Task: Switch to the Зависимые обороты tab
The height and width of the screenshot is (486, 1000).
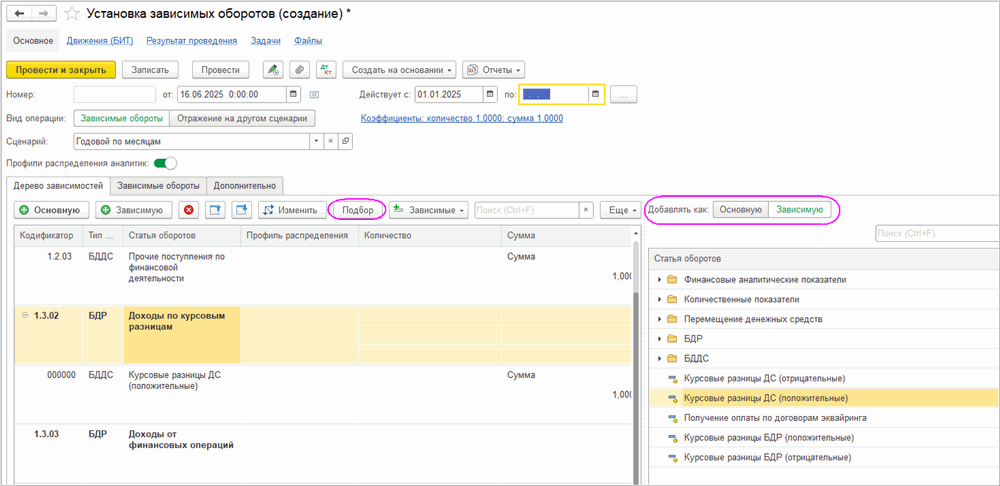Action: click(x=157, y=185)
